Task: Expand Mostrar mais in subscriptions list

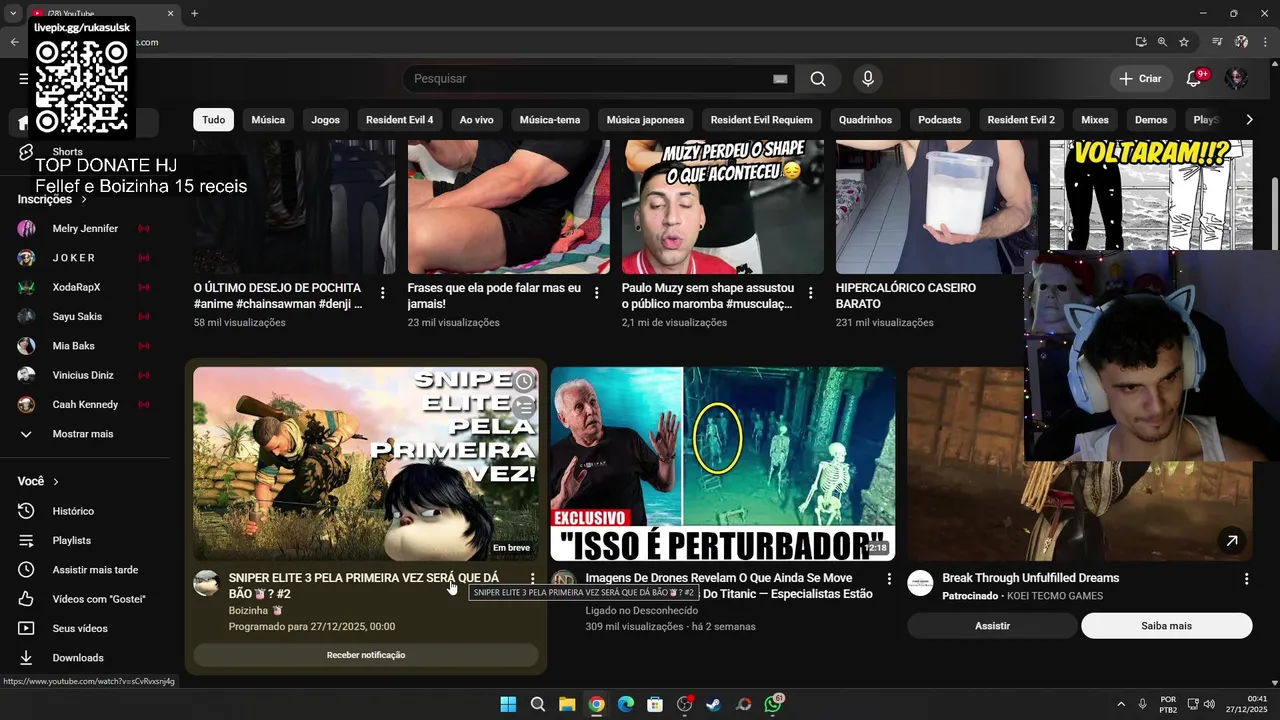Action: tap(85, 434)
